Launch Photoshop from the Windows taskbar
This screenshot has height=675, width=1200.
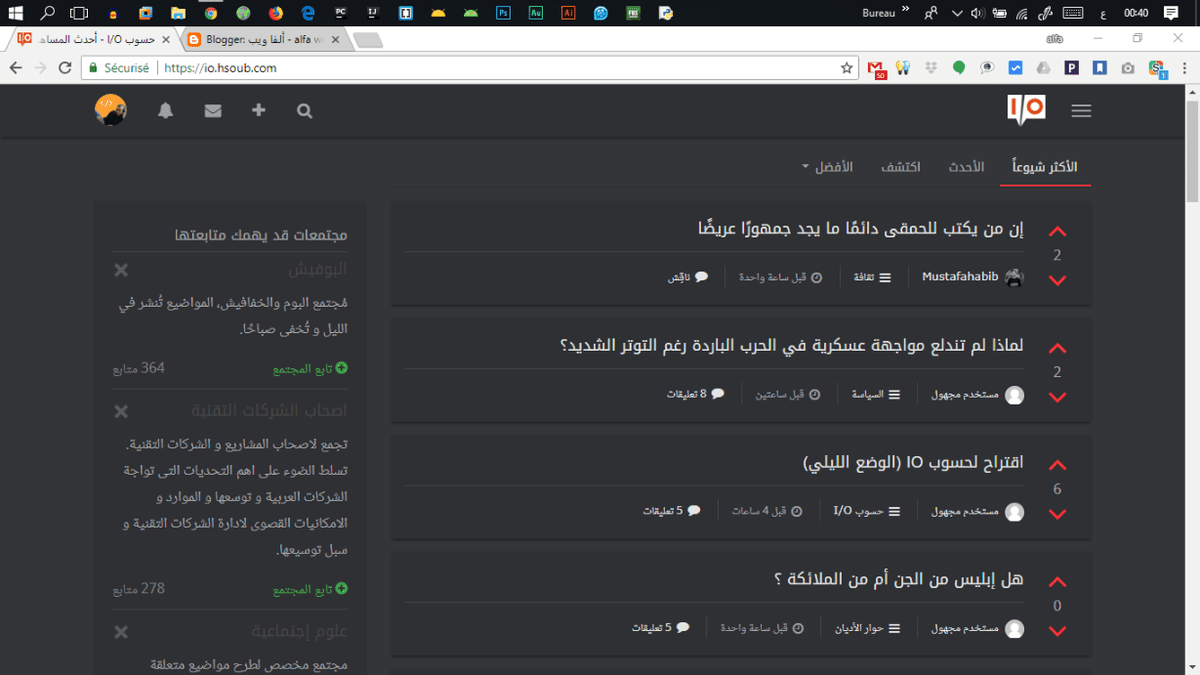click(502, 13)
